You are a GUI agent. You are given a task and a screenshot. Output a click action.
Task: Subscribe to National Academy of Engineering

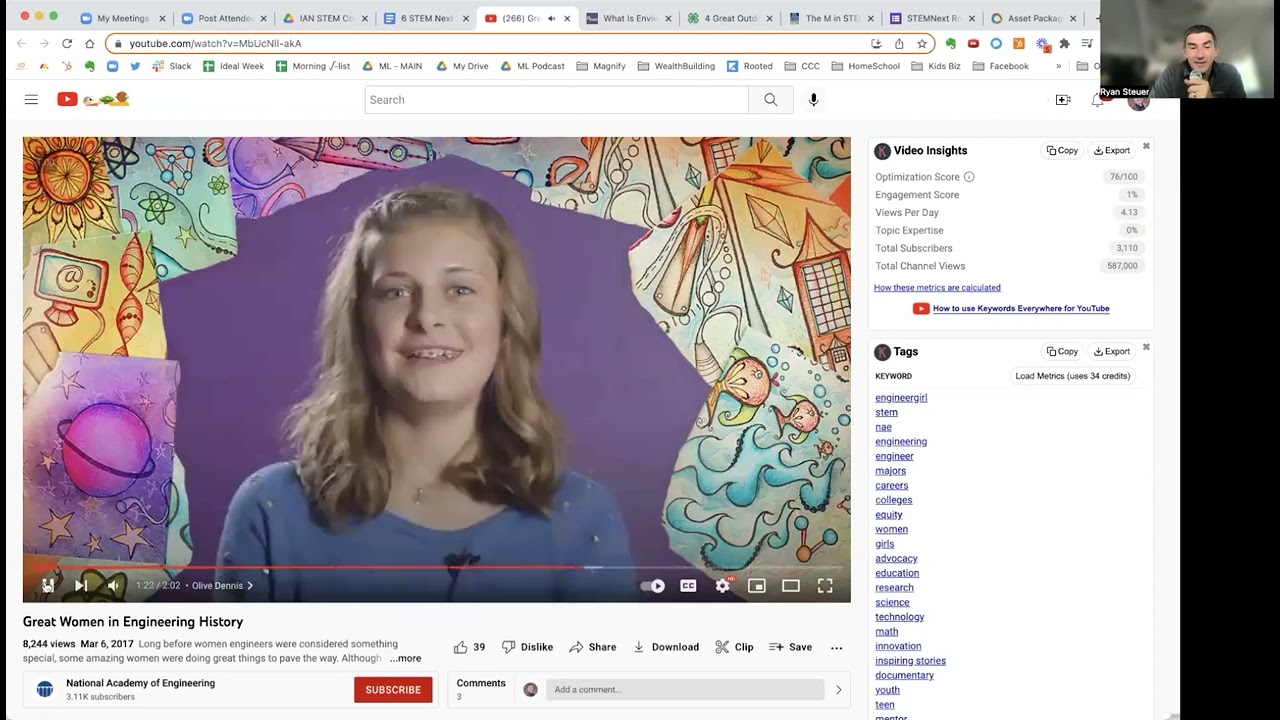[393, 690]
